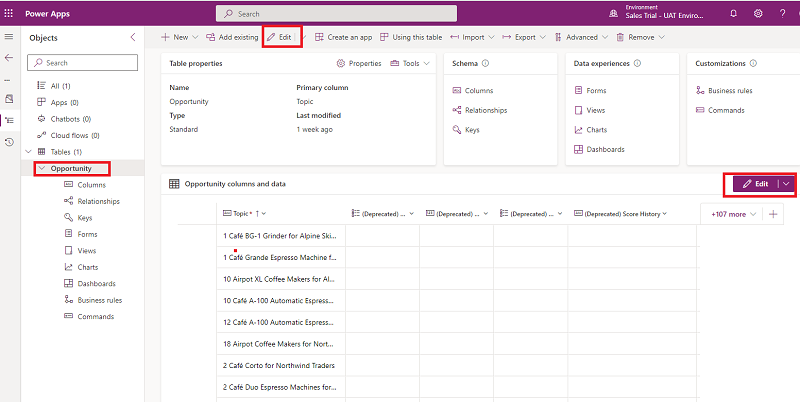Expand the +107 more columns dropdown
Image resolution: width=800 pixels, height=402 pixels.
pyautogui.click(x=733, y=214)
